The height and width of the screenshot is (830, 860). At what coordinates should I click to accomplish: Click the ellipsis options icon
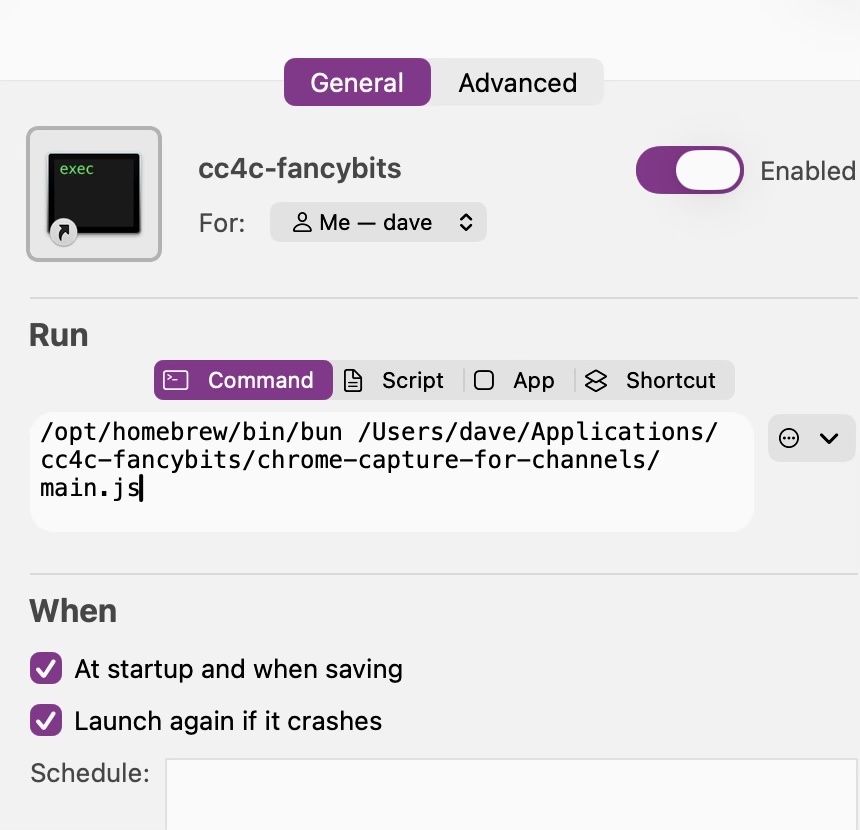click(789, 438)
